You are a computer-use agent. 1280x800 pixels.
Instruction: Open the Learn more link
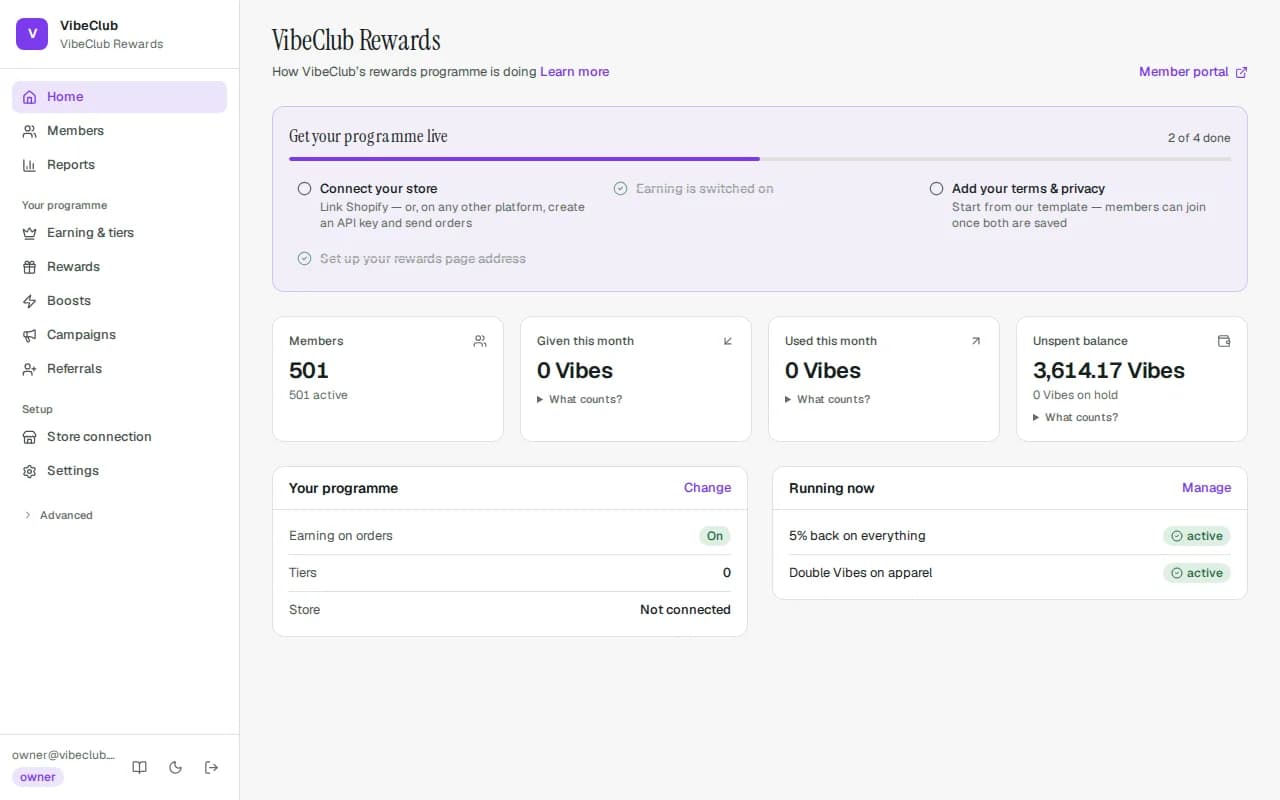575,71
